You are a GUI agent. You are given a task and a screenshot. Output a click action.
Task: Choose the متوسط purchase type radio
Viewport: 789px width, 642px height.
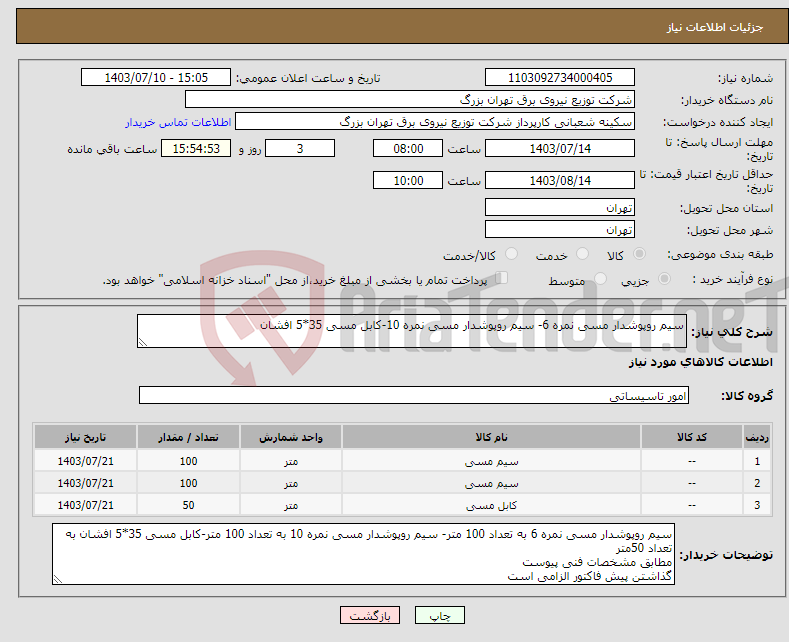[600, 279]
